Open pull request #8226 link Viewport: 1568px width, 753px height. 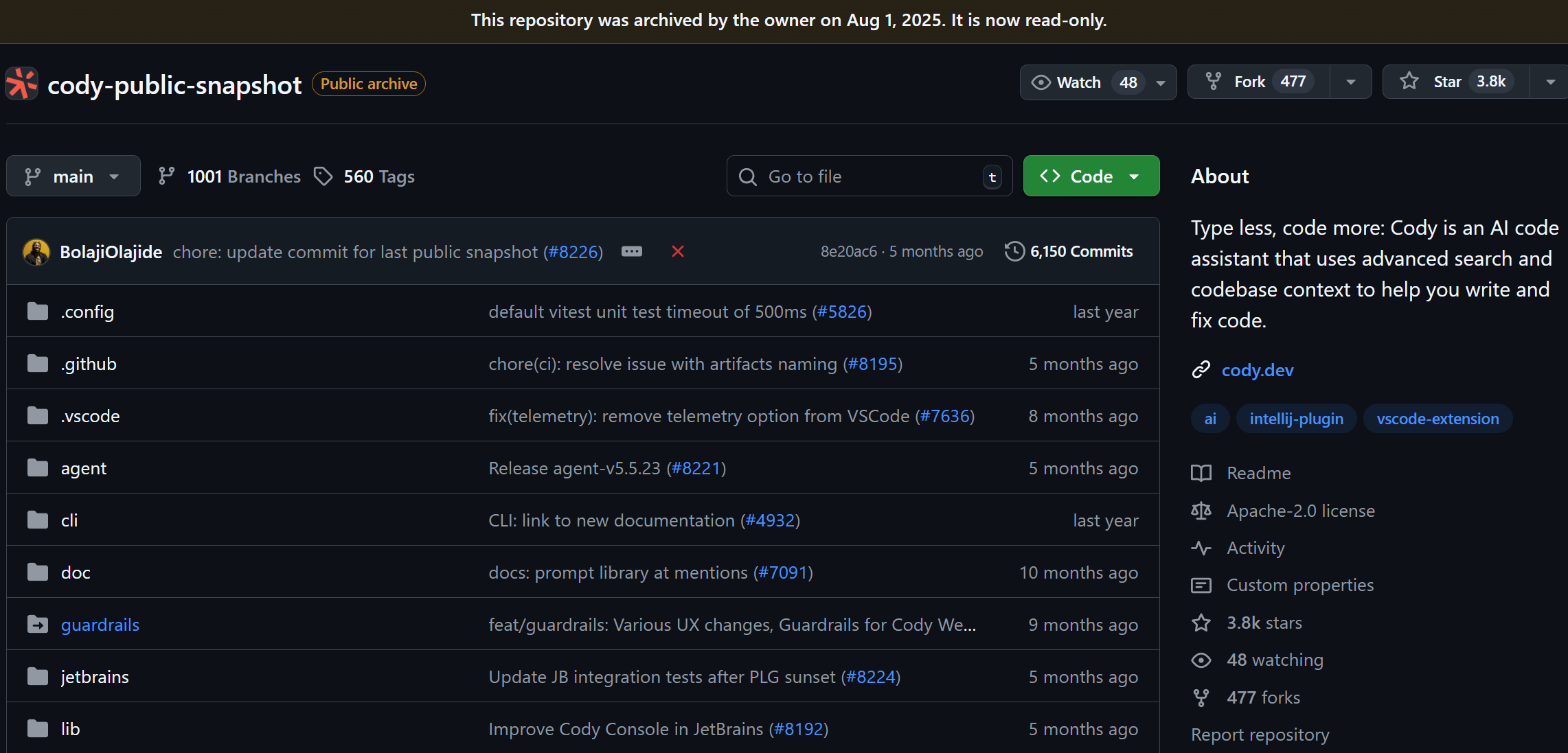[x=573, y=252]
